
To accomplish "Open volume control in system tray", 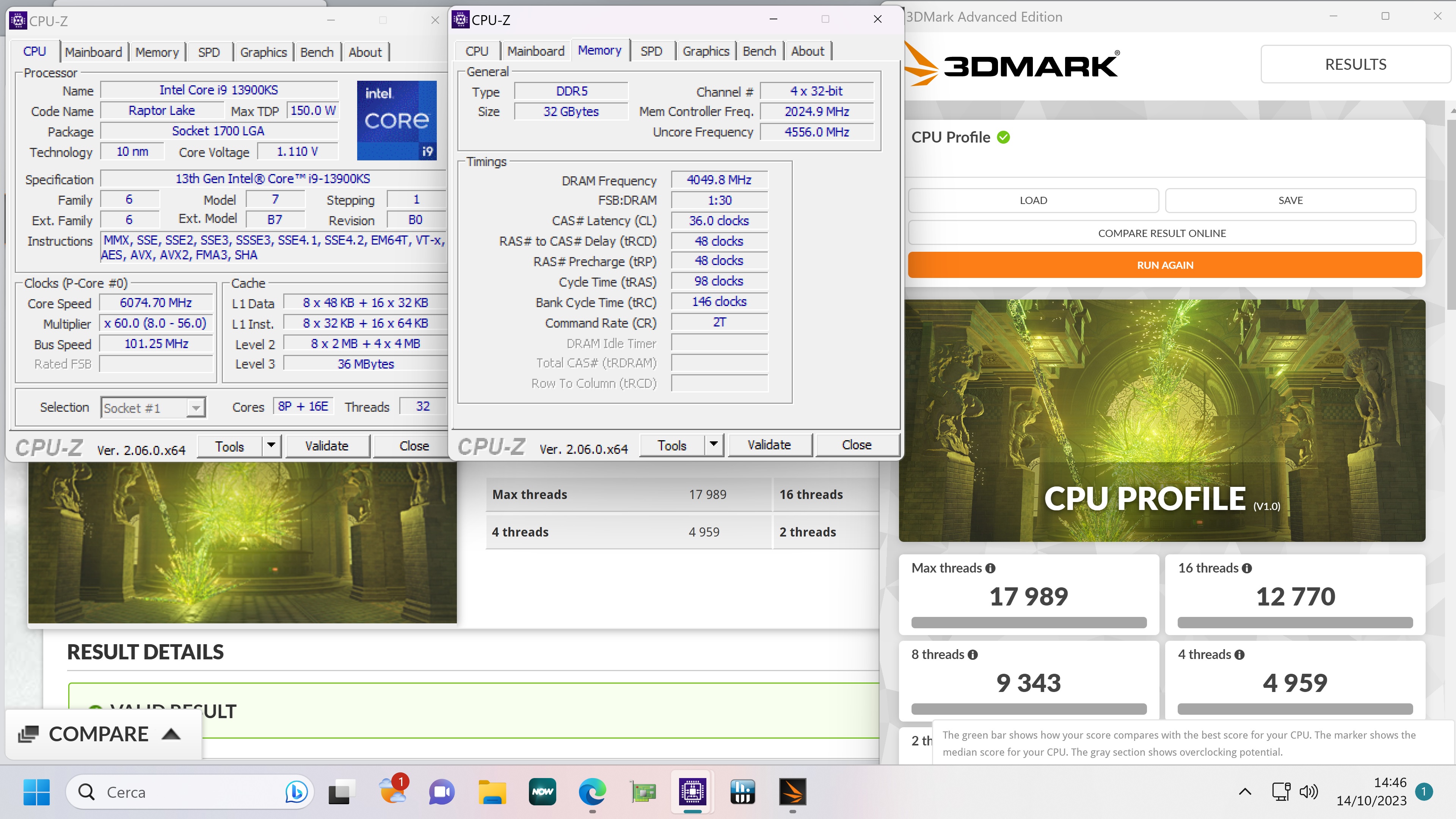I will pos(1309,792).
